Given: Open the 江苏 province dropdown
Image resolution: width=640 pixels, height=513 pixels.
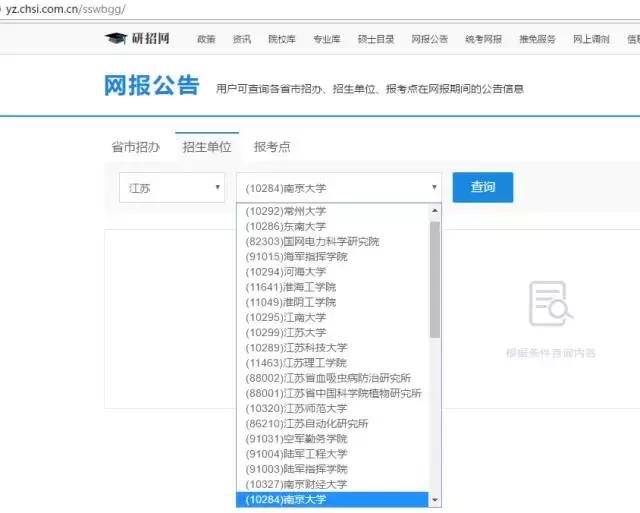Looking at the screenshot, I should (172, 188).
